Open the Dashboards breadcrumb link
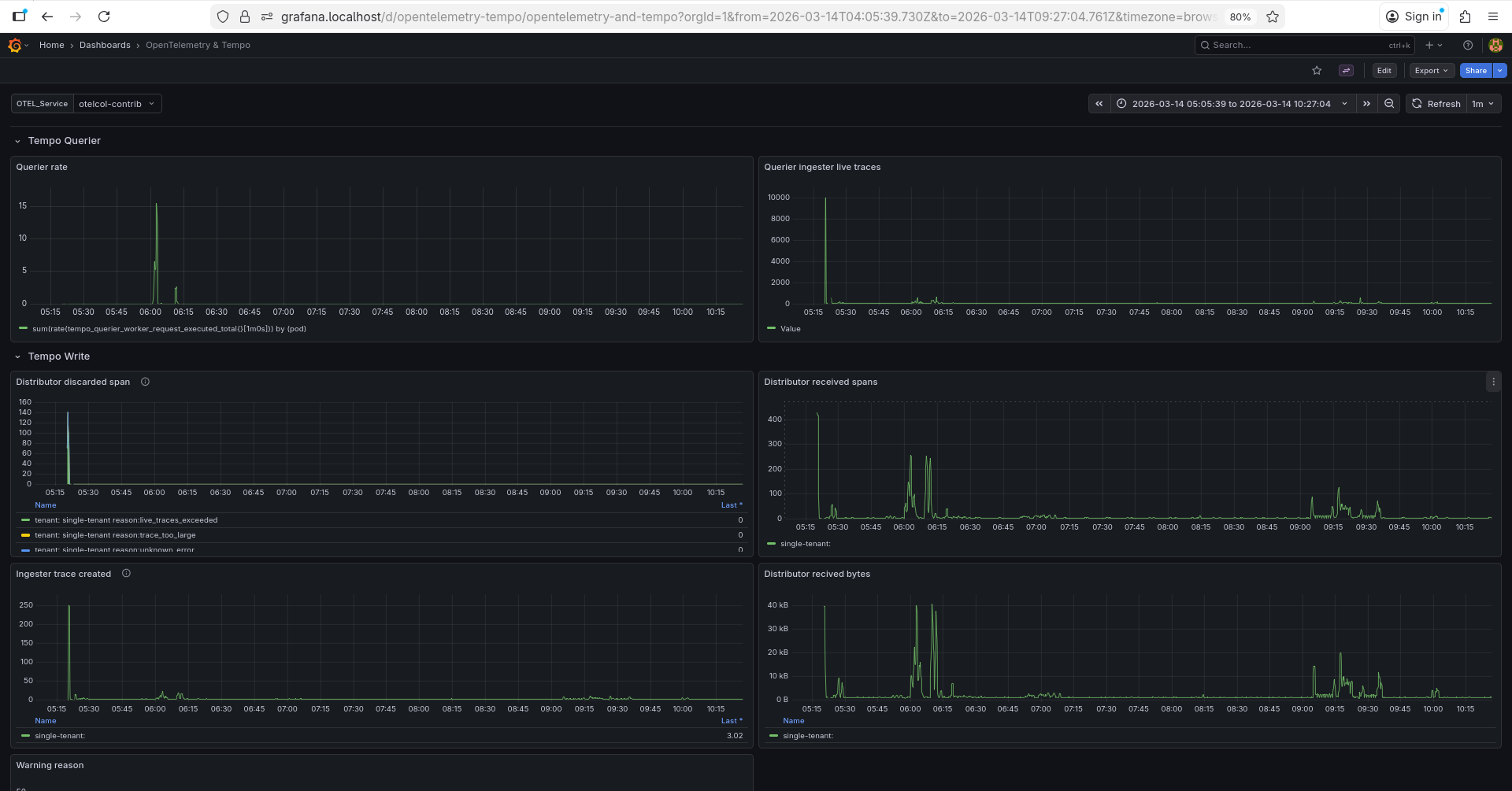 click(105, 46)
